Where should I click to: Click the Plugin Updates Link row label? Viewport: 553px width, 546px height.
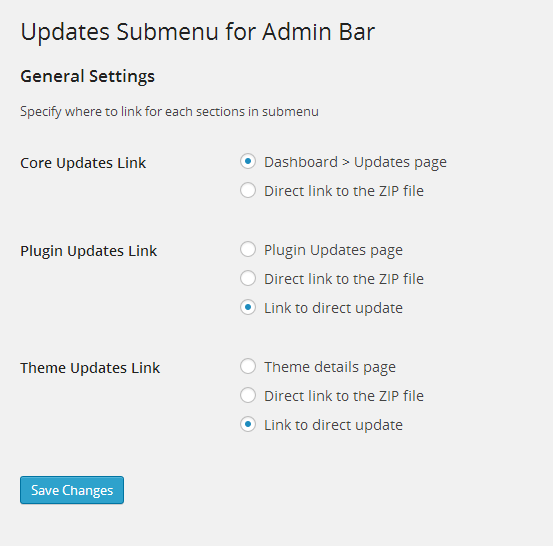click(89, 251)
